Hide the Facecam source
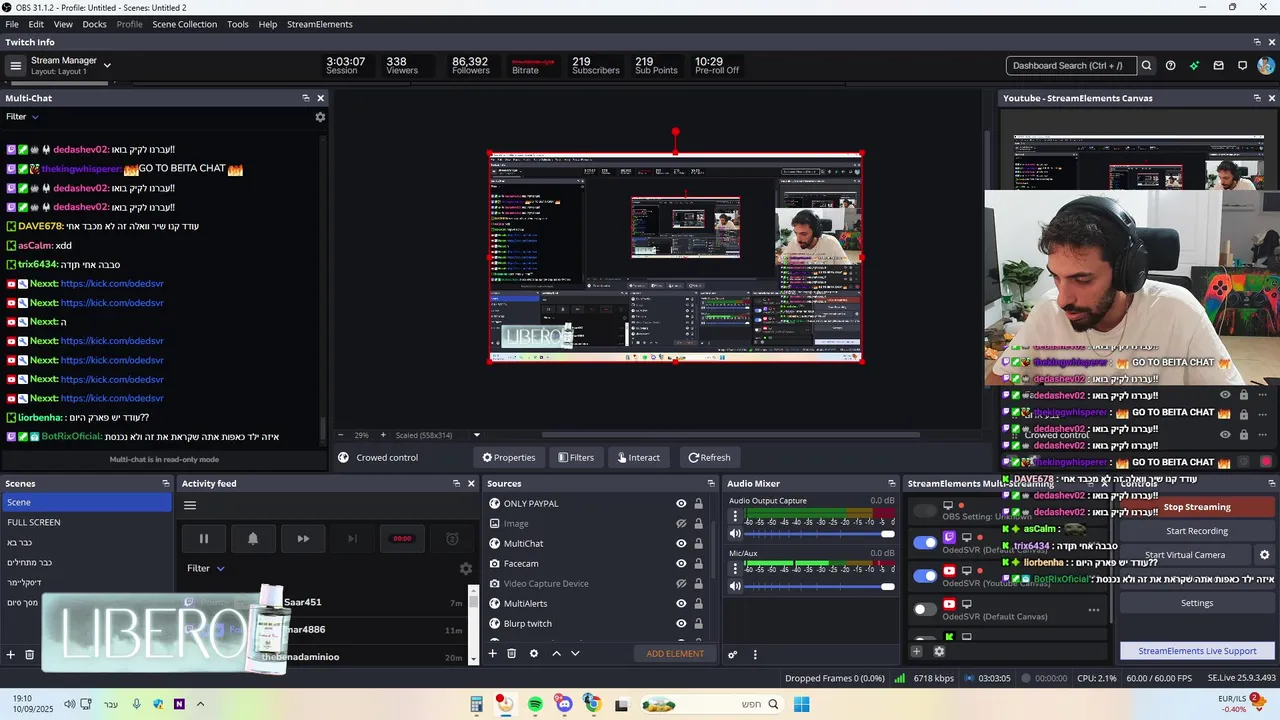This screenshot has width=1280, height=720. 681,564
